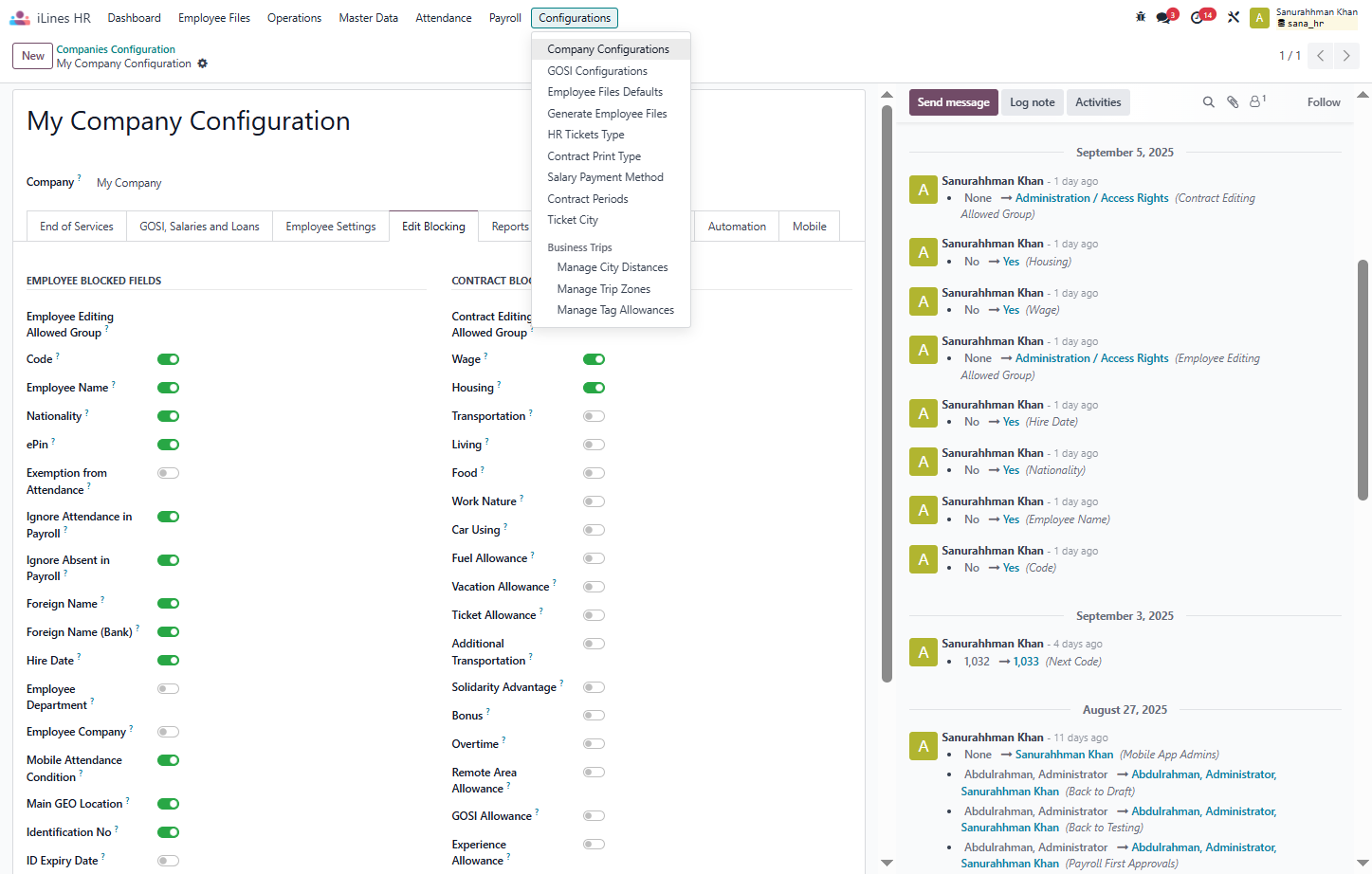This screenshot has height=874, width=1372.
Task: Click the search icon in chatter
Action: (x=1209, y=102)
